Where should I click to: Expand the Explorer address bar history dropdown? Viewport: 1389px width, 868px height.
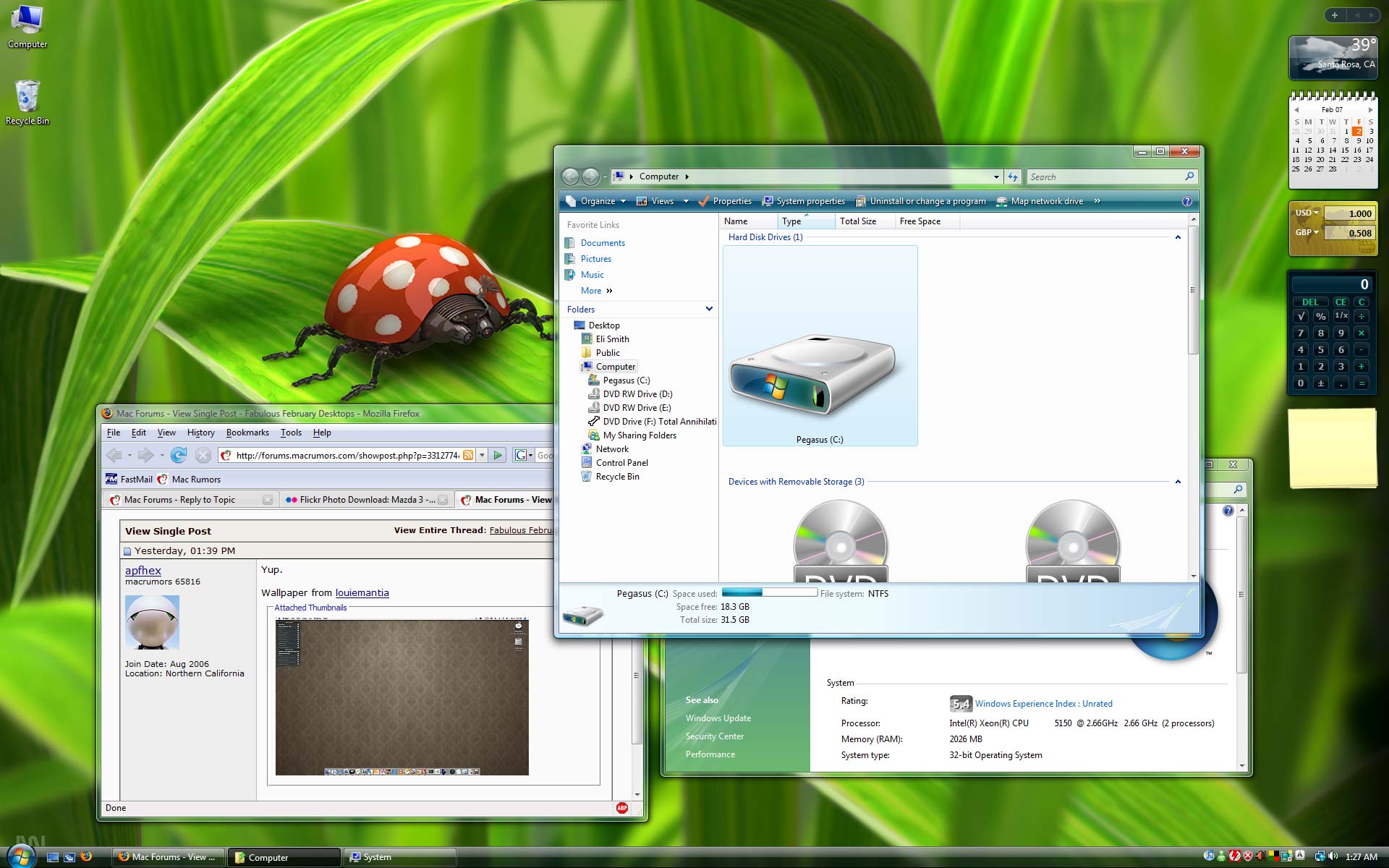(996, 176)
